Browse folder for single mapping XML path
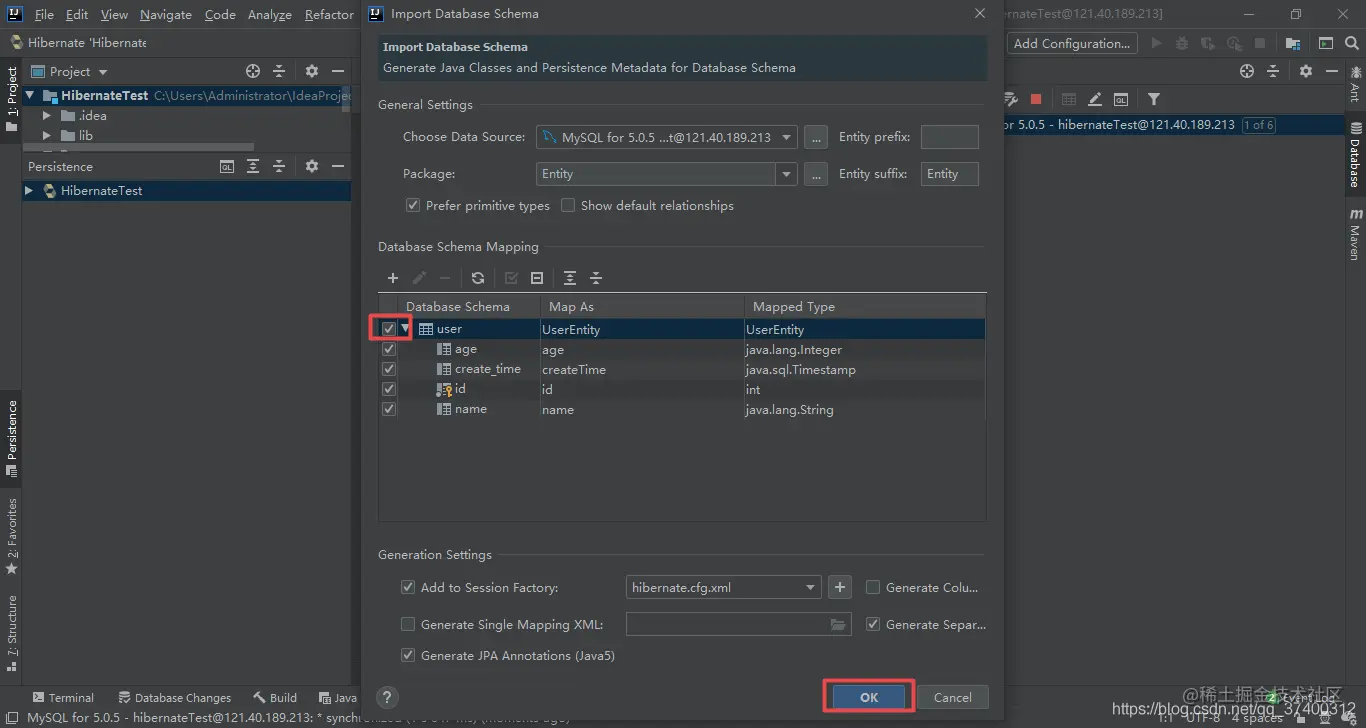The width and height of the screenshot is (1366, 728). pos(838,625)
